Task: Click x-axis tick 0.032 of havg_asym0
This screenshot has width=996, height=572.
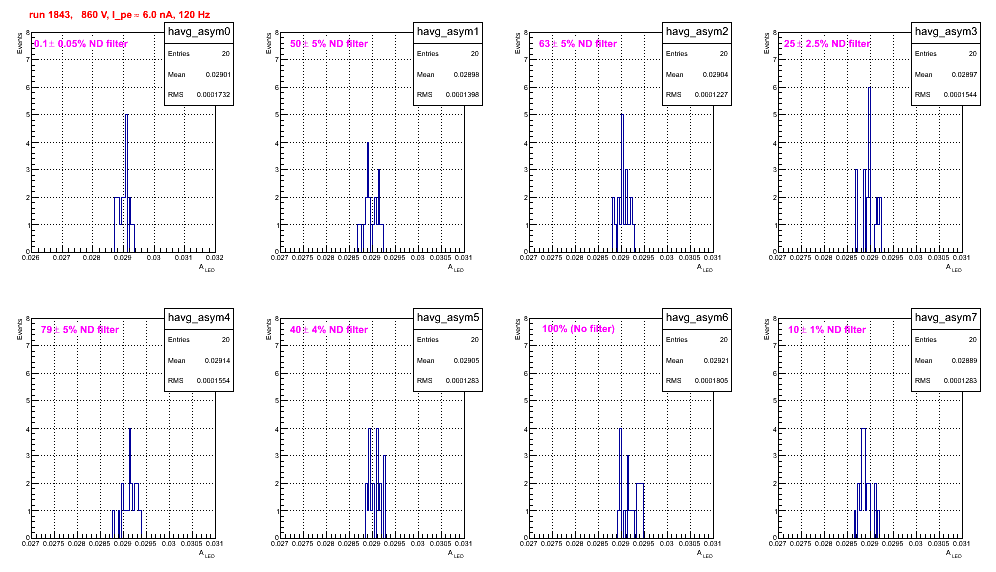Action: click(214, 258)
